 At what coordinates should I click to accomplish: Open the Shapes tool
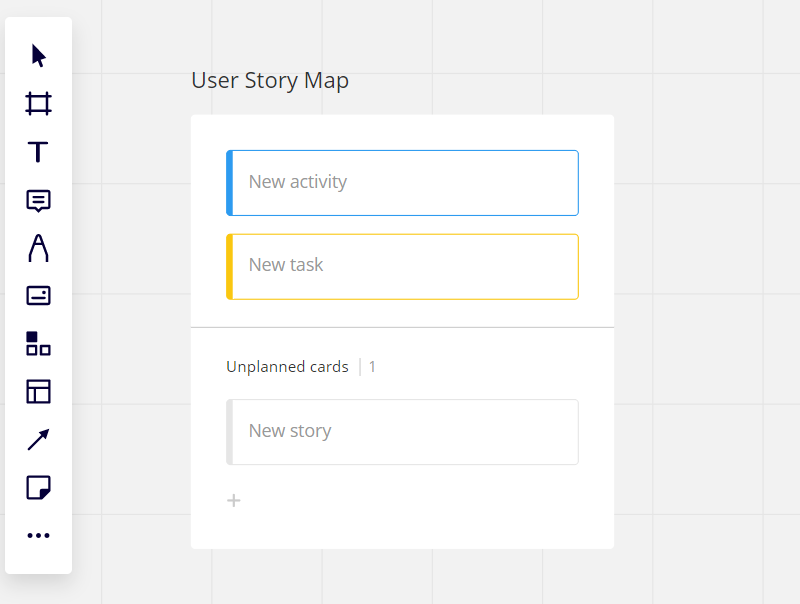[38, 344]
